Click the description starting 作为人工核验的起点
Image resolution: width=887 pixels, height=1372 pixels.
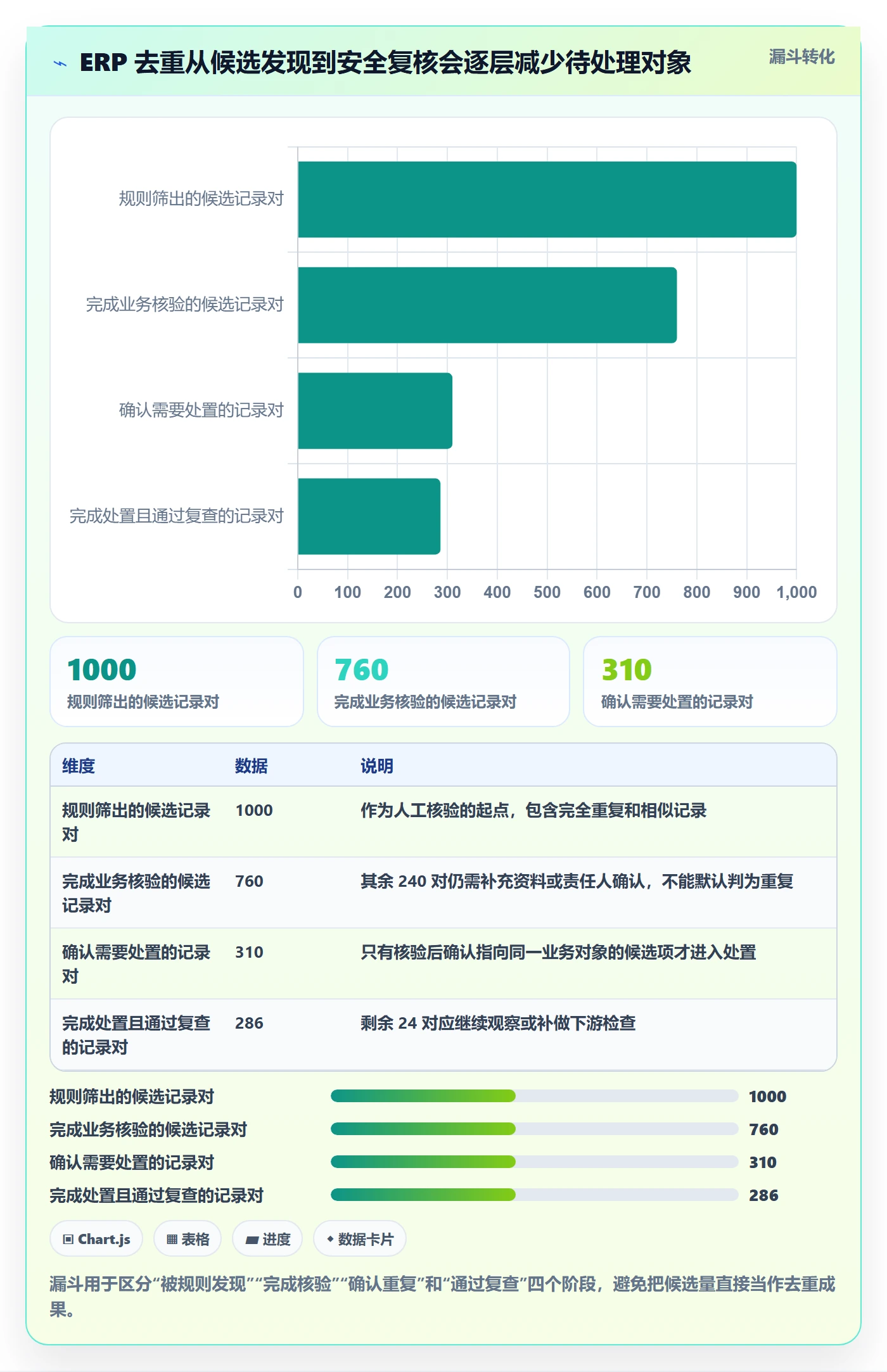pos(533,810)
